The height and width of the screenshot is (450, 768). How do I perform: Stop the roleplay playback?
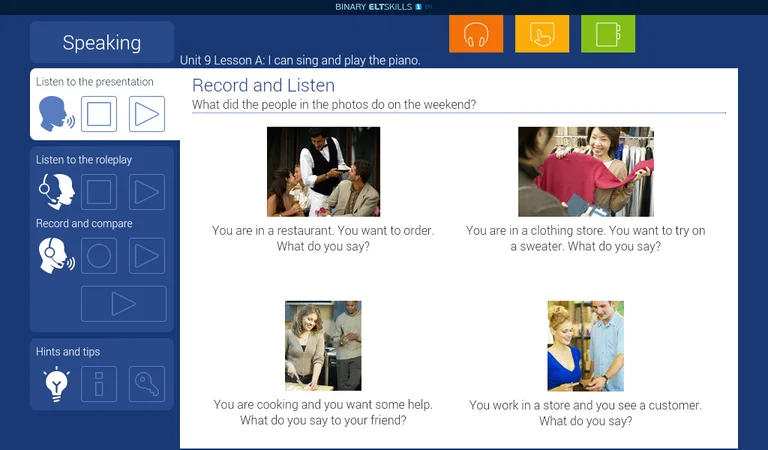[x=99, y=192]
